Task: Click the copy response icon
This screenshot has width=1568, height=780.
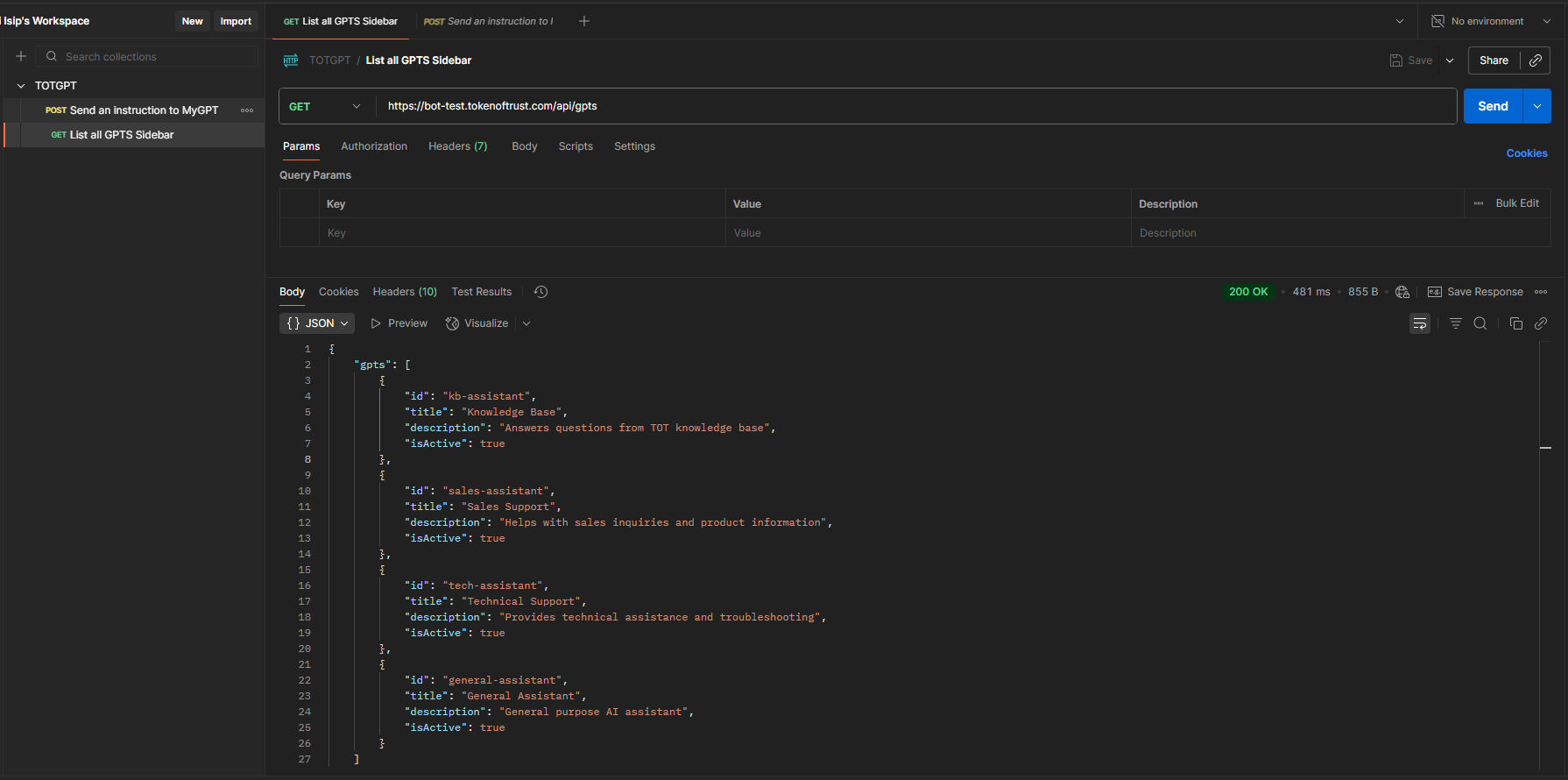Action: (1515, 323)
